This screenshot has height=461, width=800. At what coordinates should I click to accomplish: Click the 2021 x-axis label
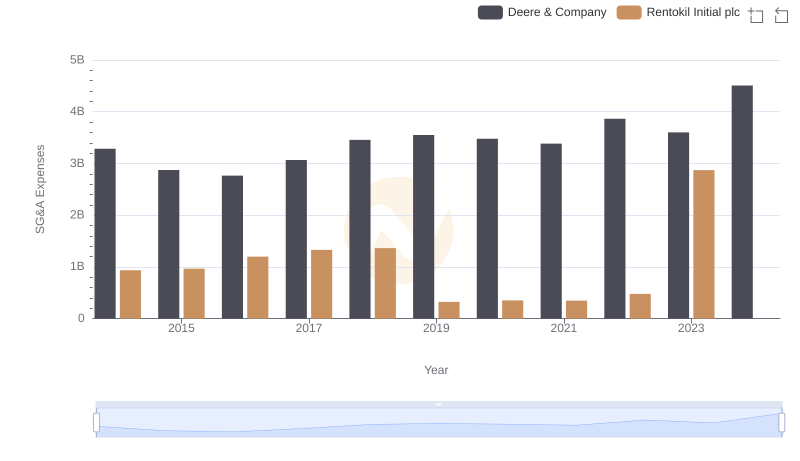[x=563, y=328]
